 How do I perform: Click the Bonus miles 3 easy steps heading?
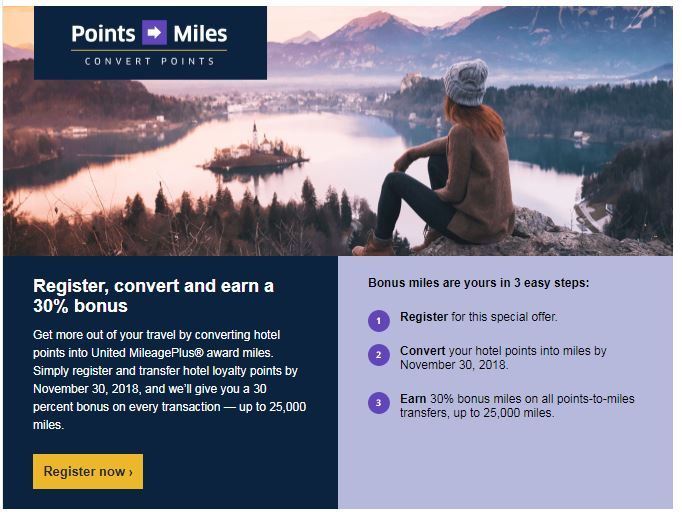click(478, 283)
